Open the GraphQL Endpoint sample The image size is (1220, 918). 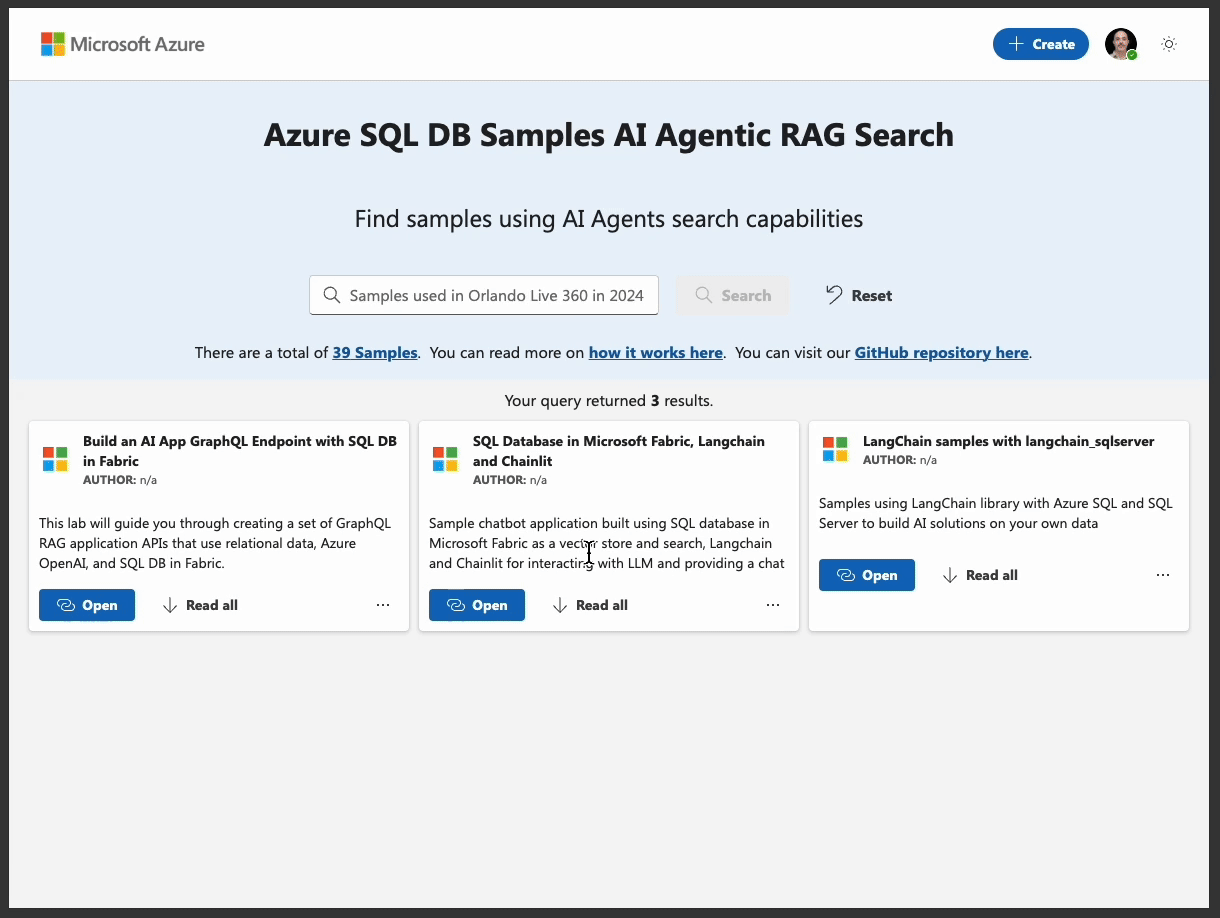tap(87, 605)
